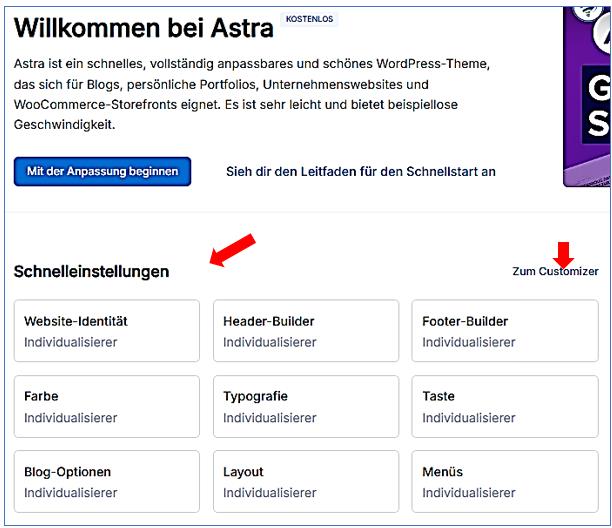Click the purple promo banner thumbnail
Viewport: 612px width, 528px height.
click(587, 95)
